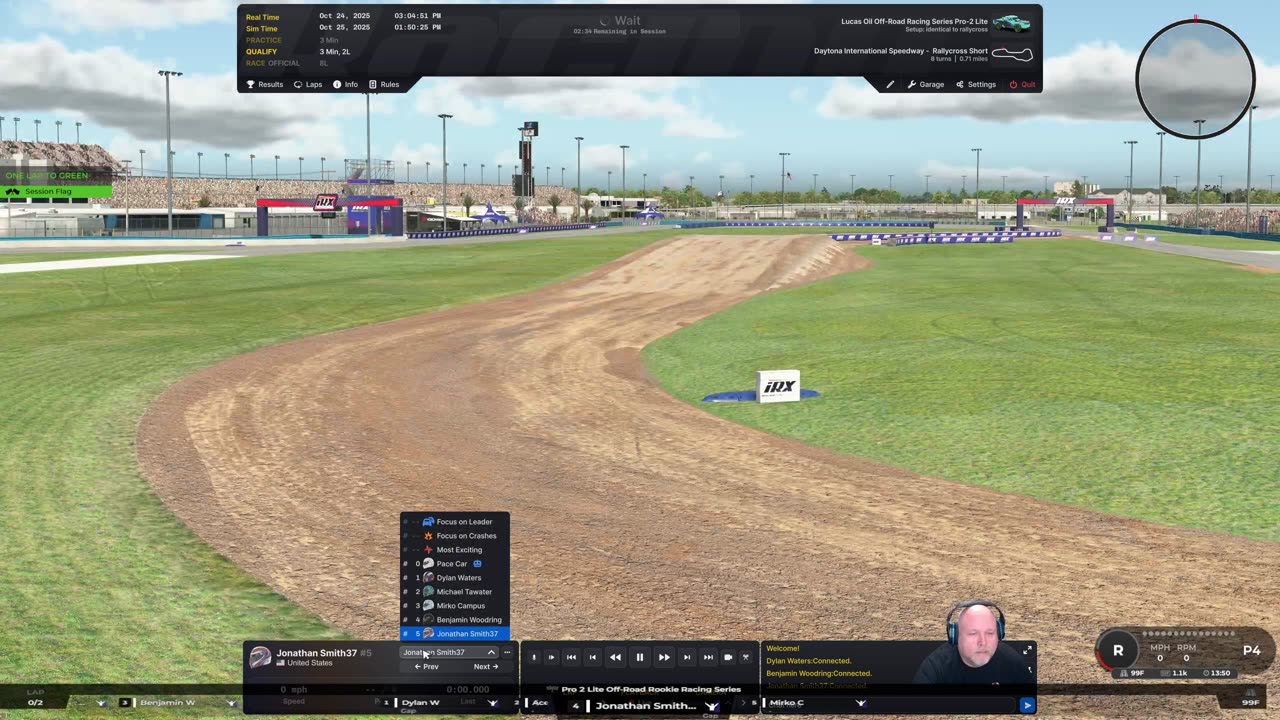Select Focus on Leader camera option
The image size is (1280, 720).
[455, 521]
